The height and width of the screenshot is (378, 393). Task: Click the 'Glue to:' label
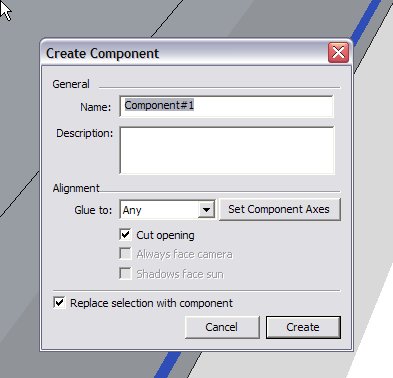point(93,210)
